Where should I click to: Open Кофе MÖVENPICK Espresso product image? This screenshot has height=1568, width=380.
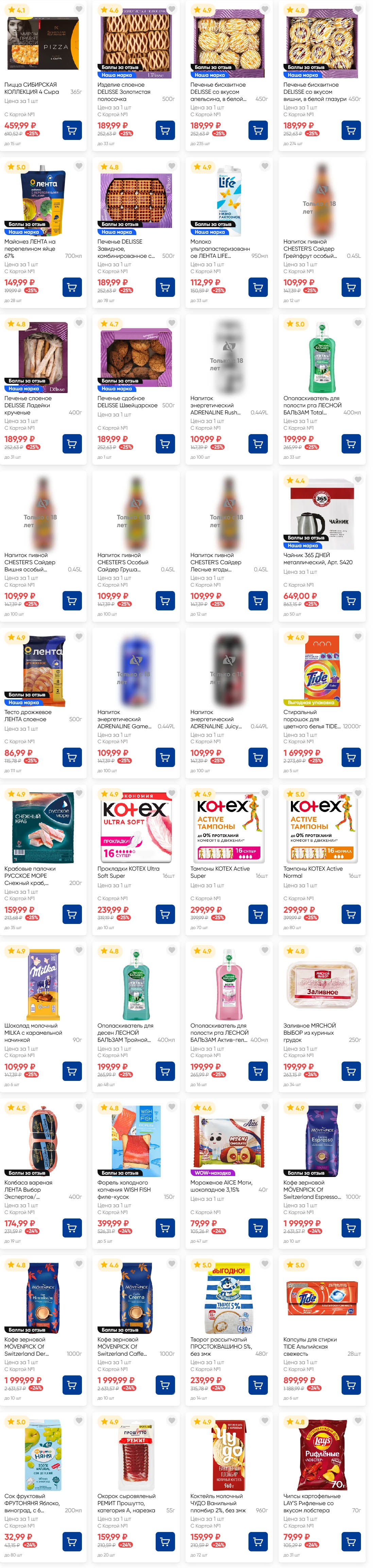pyautogui.click(x=322, y=1140)
